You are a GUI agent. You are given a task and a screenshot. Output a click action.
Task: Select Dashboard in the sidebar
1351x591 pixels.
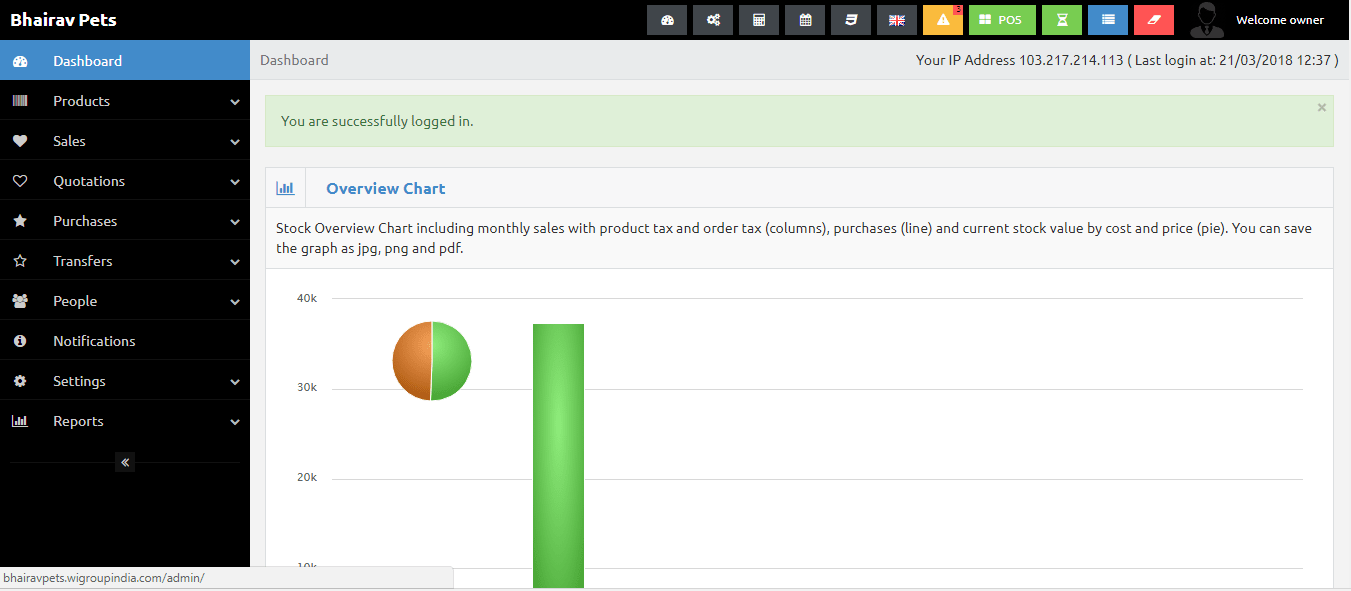(125, 60)
